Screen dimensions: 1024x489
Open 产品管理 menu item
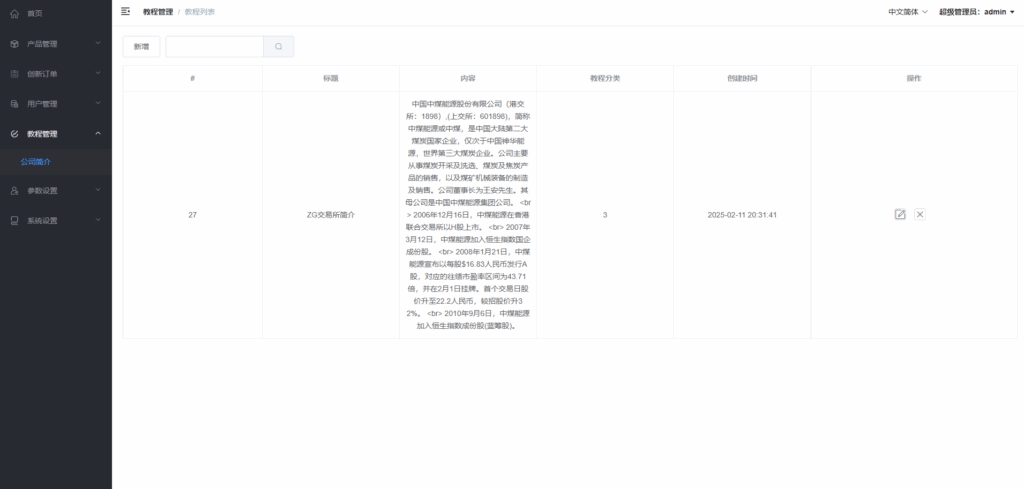pyautogui.click(x=56, y=44)
